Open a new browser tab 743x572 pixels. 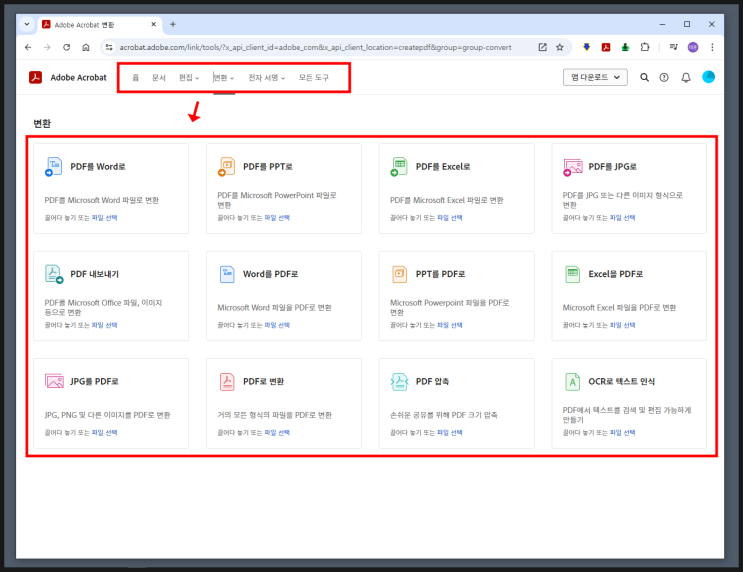(x=173, y=24)
